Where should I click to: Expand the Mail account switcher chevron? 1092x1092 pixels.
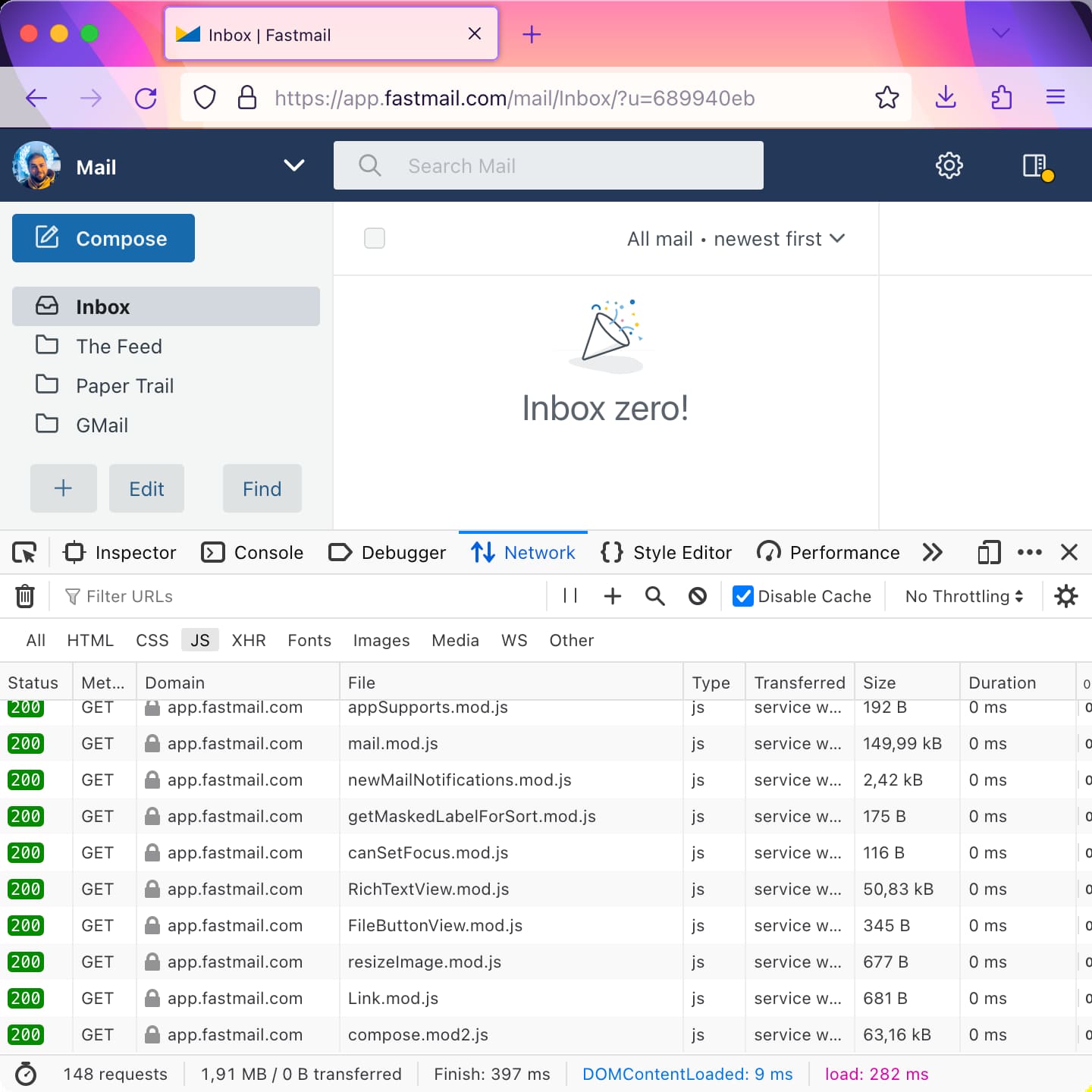pyautogui.click(x=294, y=165)
